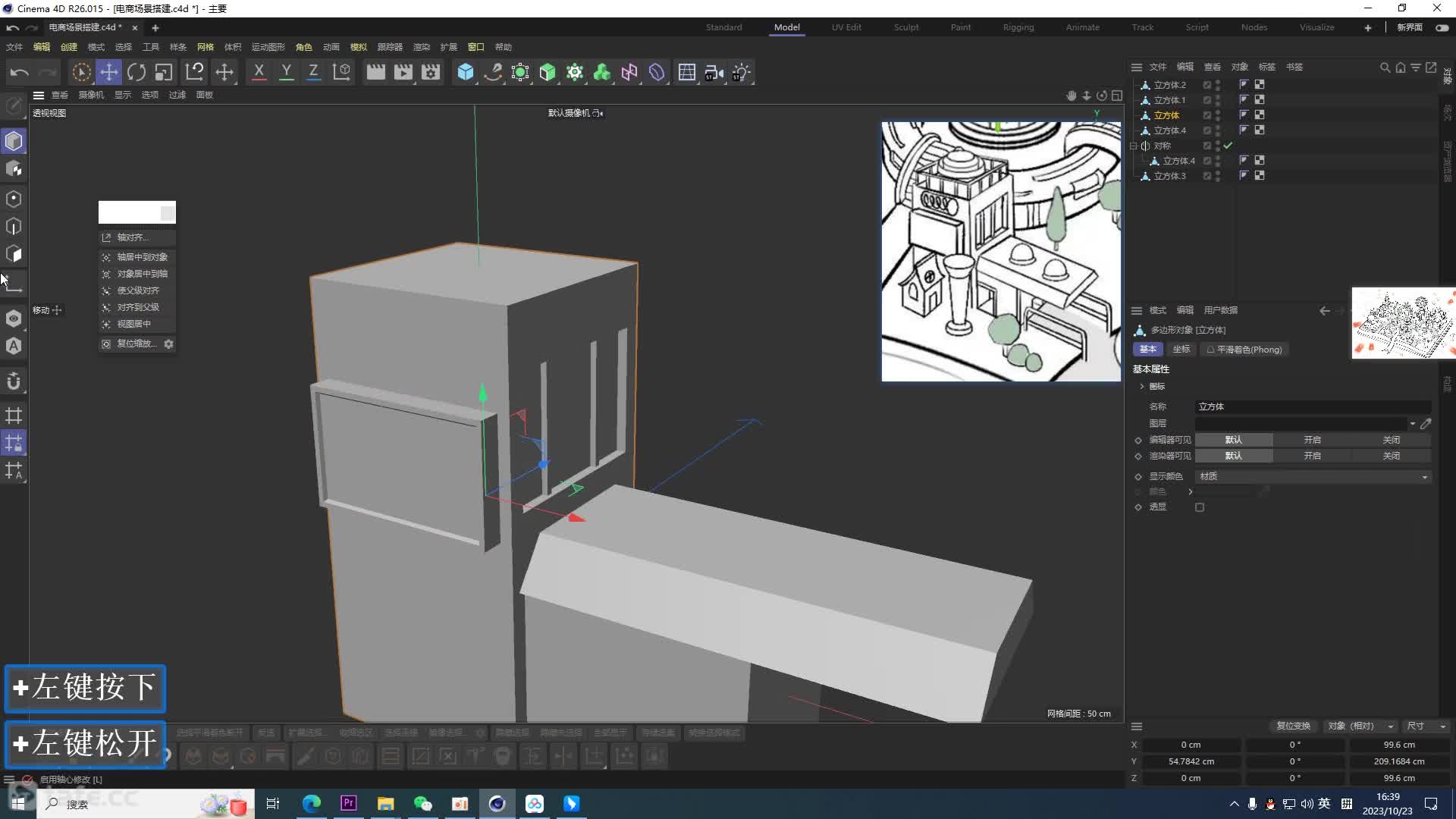Toggle the 新界面 switch
Viewport: 1456px width, 819px height.
coord(1442,27)
